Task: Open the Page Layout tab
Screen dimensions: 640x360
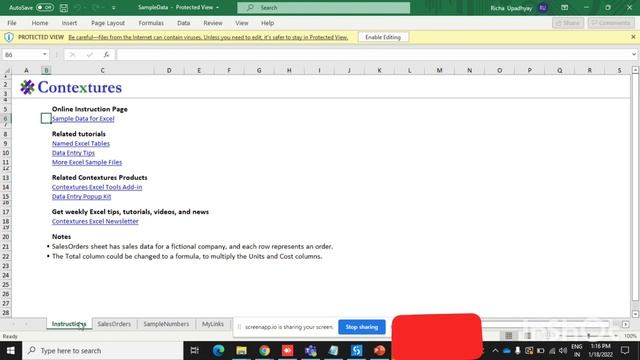Action: (x=108, y=23)
